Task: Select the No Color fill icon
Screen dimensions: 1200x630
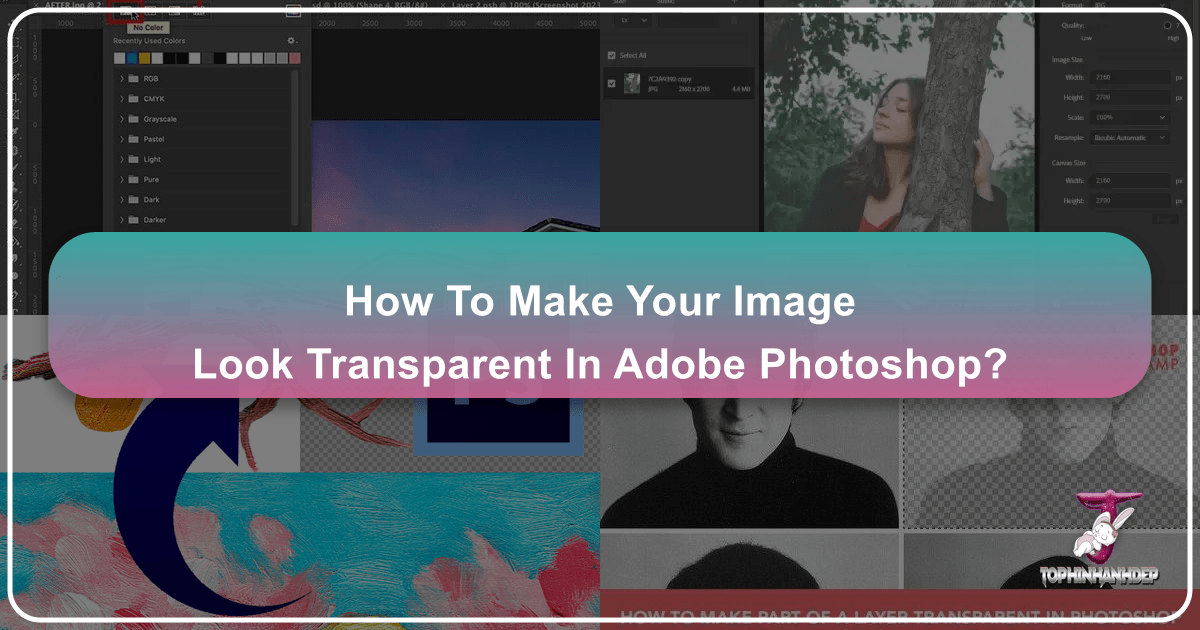Action: coord(124,12)
